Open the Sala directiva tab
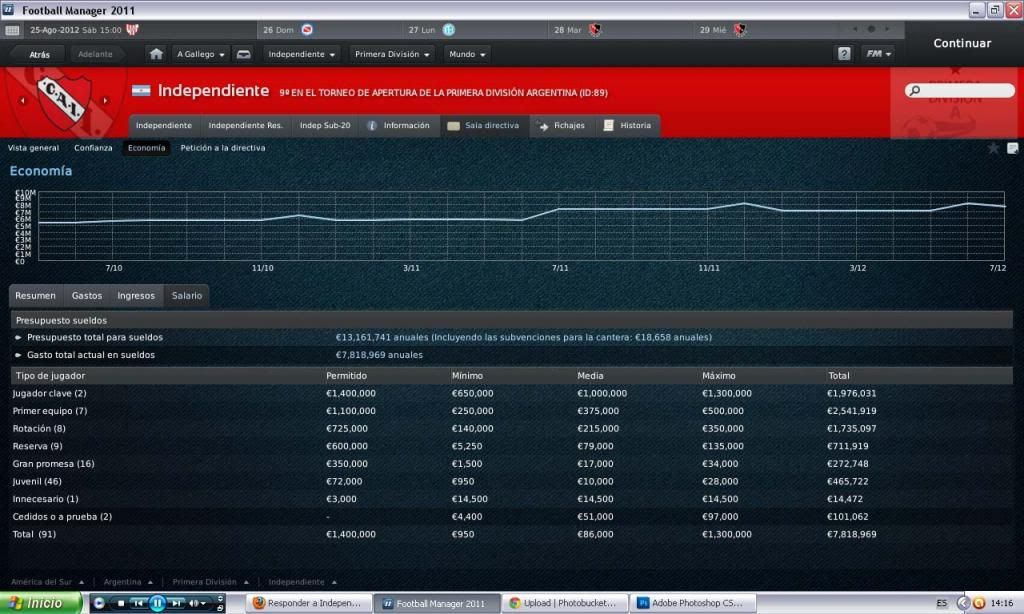1024x614 pixels. point(483,125)
